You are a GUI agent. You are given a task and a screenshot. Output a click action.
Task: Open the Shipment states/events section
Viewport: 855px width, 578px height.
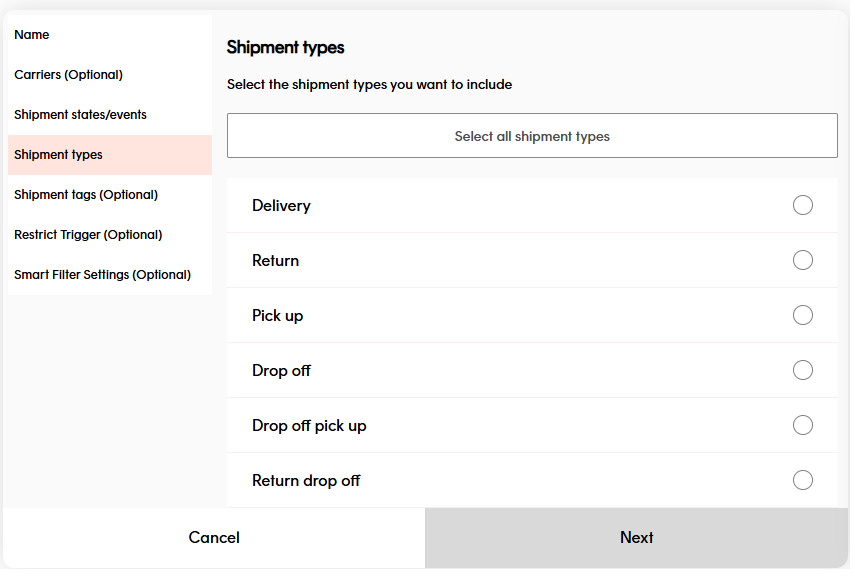[x=80, y=114]
